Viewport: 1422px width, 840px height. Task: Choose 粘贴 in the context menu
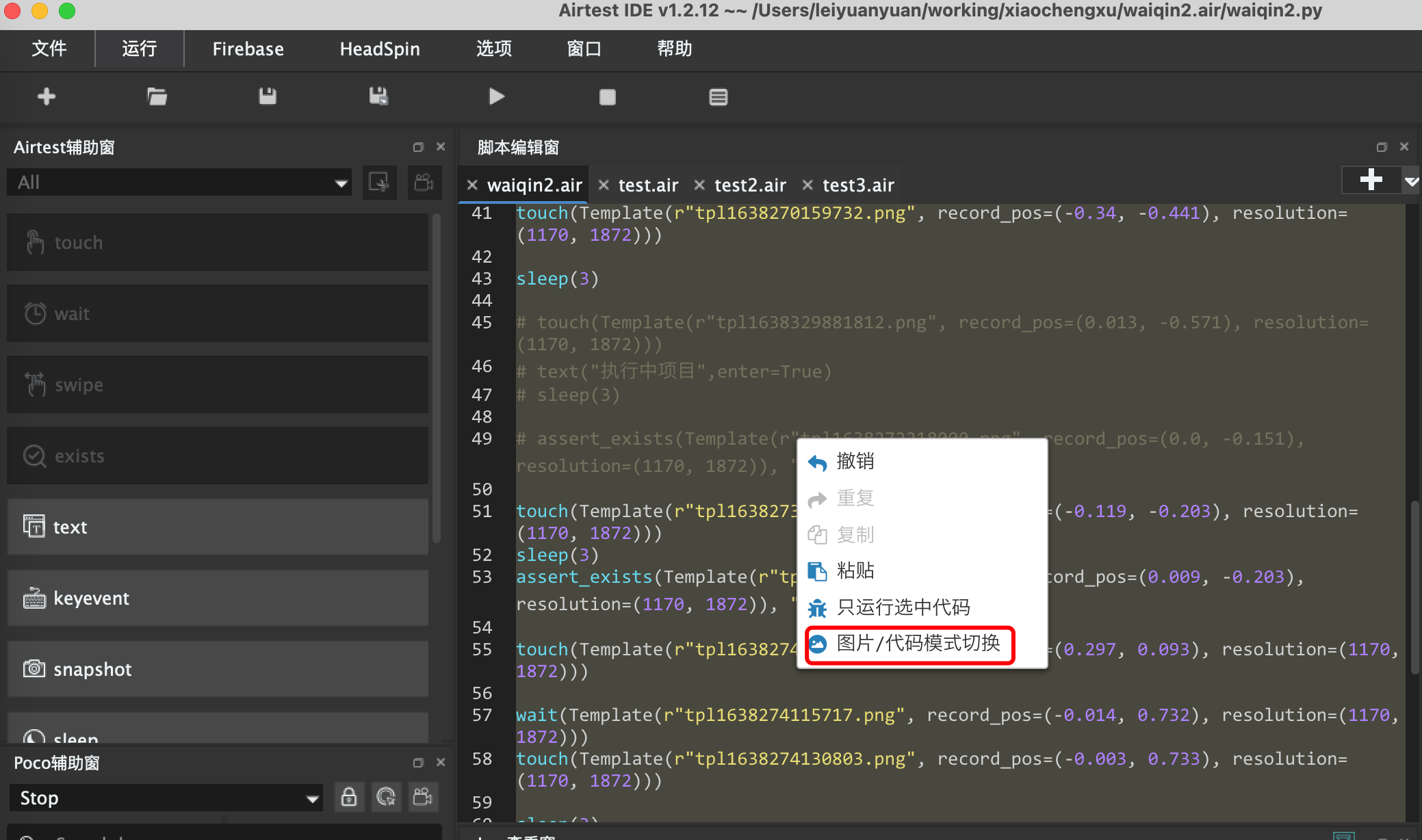pos(922,570)
